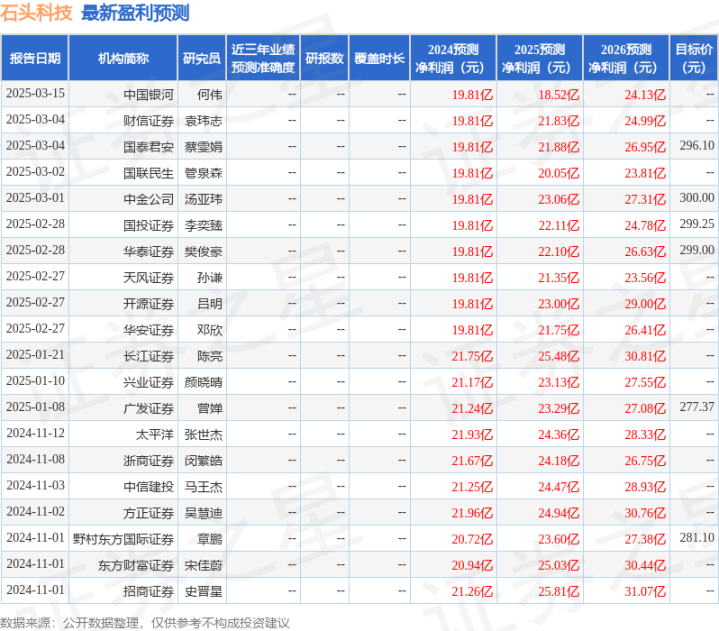Click the 2024预测净利润 column header
The width and height of the screenshot is (719, 631).
(453, 58)
